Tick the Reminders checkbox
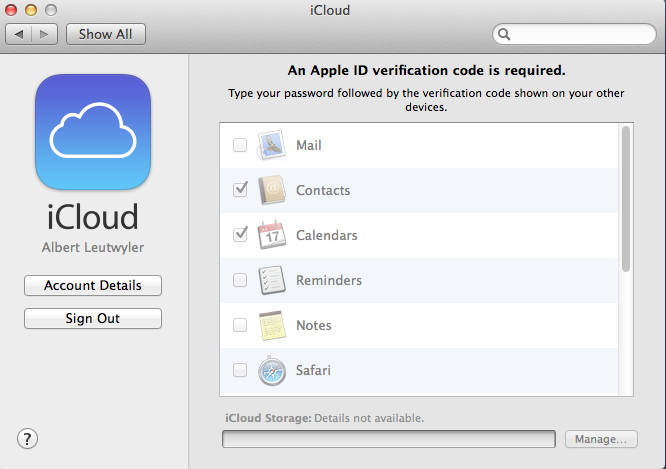666x469 pixels. point(240,280)
